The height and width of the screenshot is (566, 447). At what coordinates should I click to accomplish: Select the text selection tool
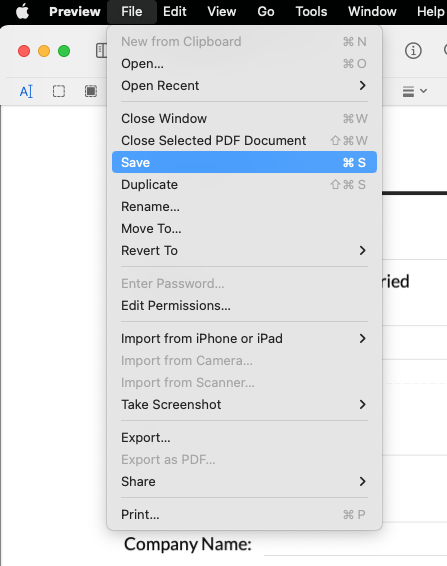click(26, 91)
